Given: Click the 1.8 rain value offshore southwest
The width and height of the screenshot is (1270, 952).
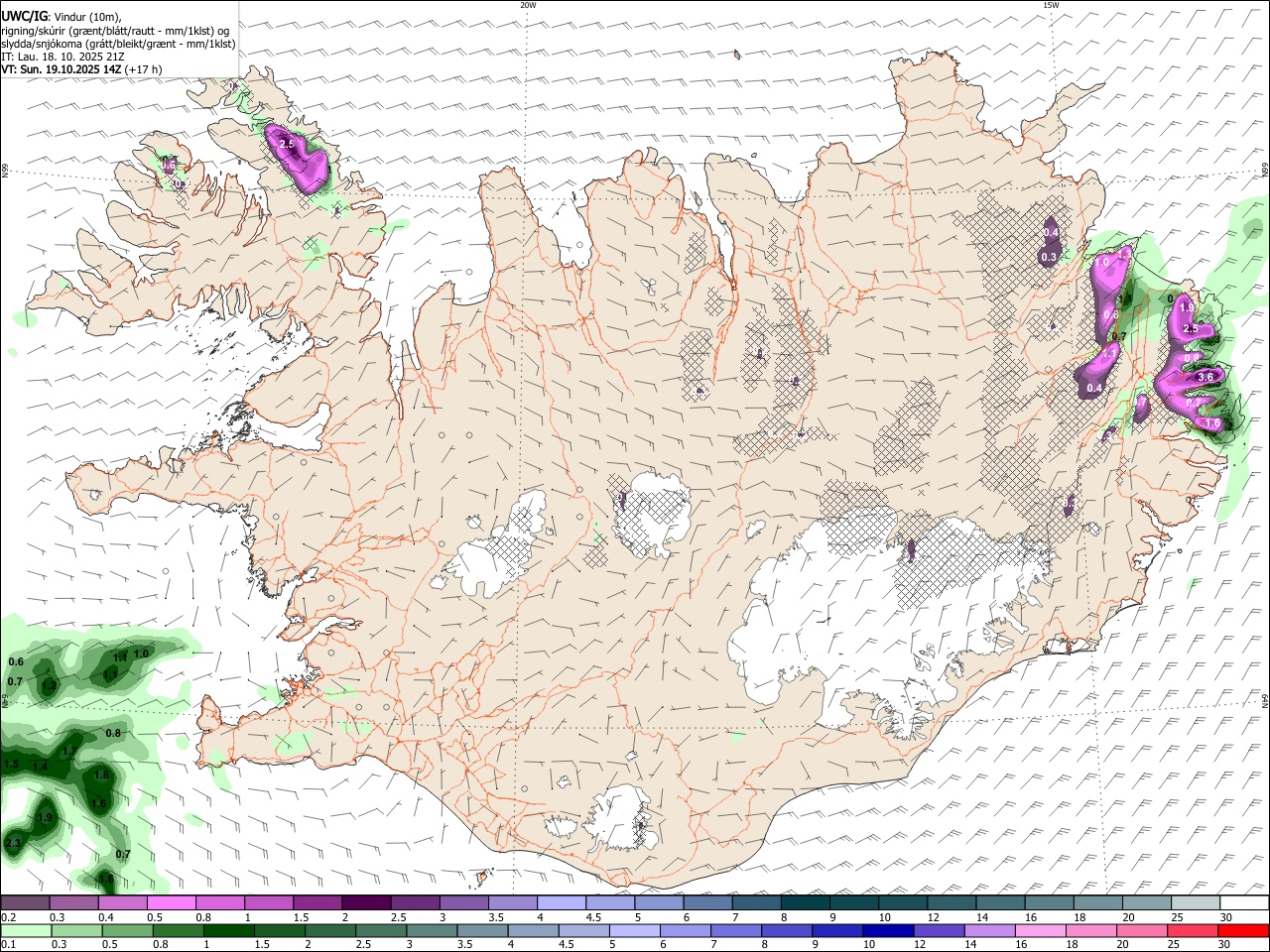Looking at the screenshot, I should 101,774.
